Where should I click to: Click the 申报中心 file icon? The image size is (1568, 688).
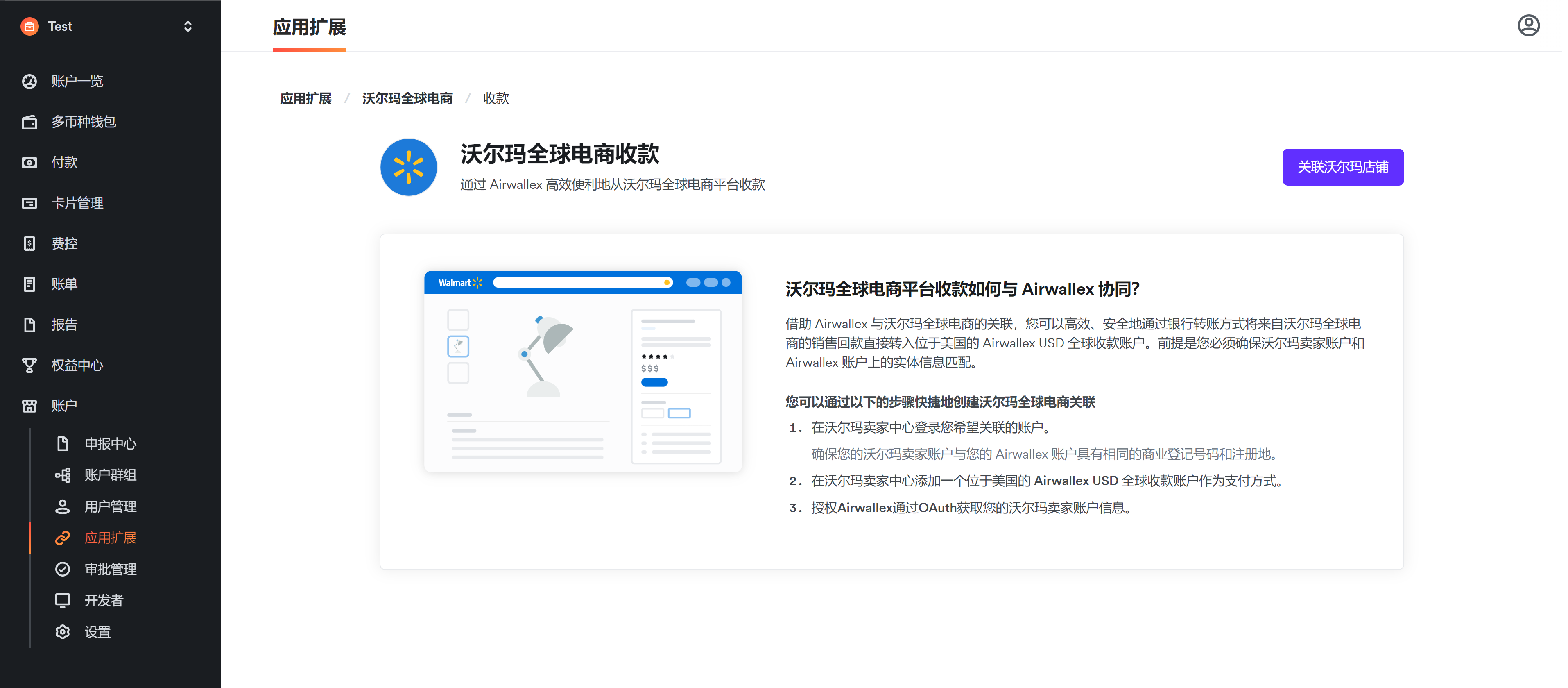coord(63,444)
